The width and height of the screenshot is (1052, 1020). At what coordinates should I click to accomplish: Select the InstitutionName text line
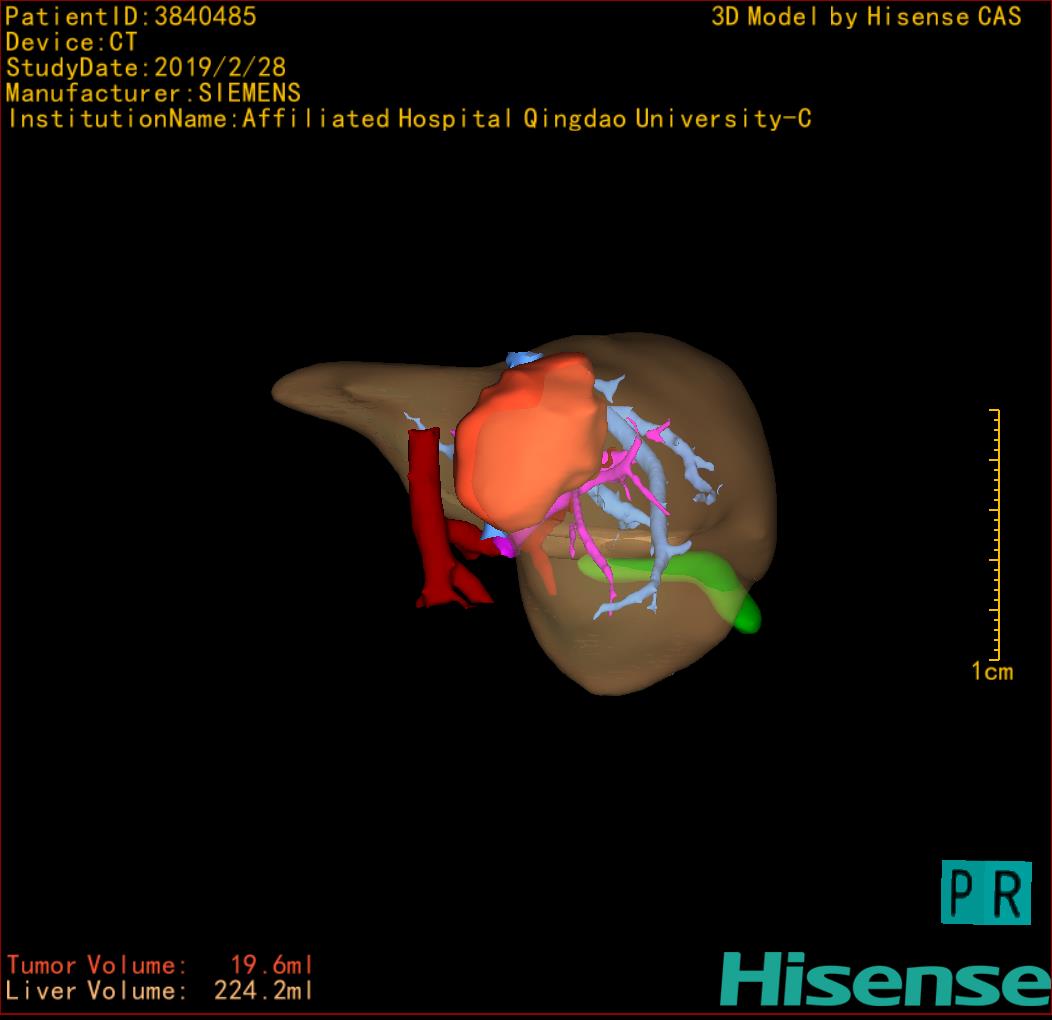click(x=408, y=119)
